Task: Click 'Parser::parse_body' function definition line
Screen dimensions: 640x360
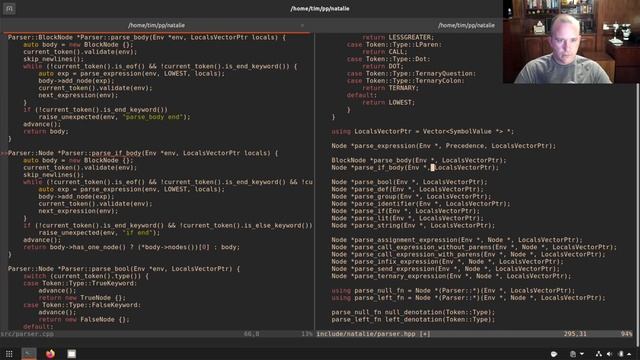Action: 147,37
